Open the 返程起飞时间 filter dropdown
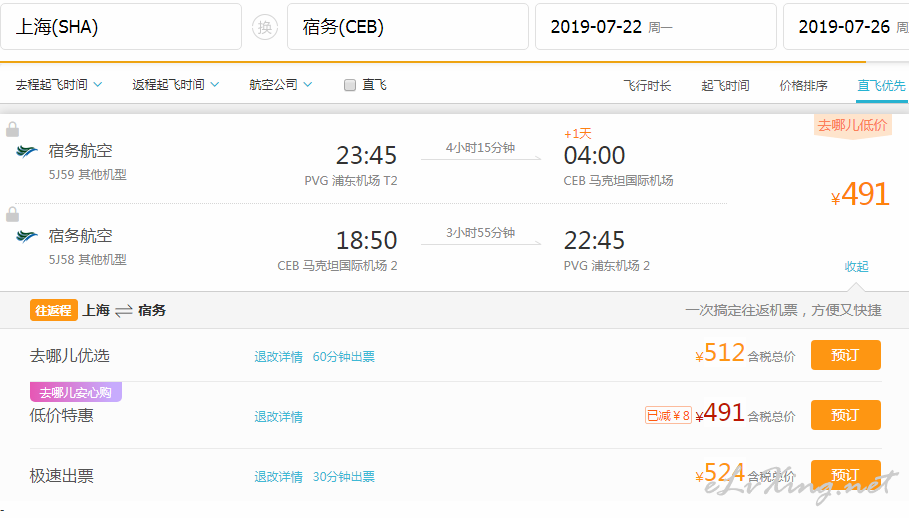This screenshot has width=909, height=518. [176, 85]
